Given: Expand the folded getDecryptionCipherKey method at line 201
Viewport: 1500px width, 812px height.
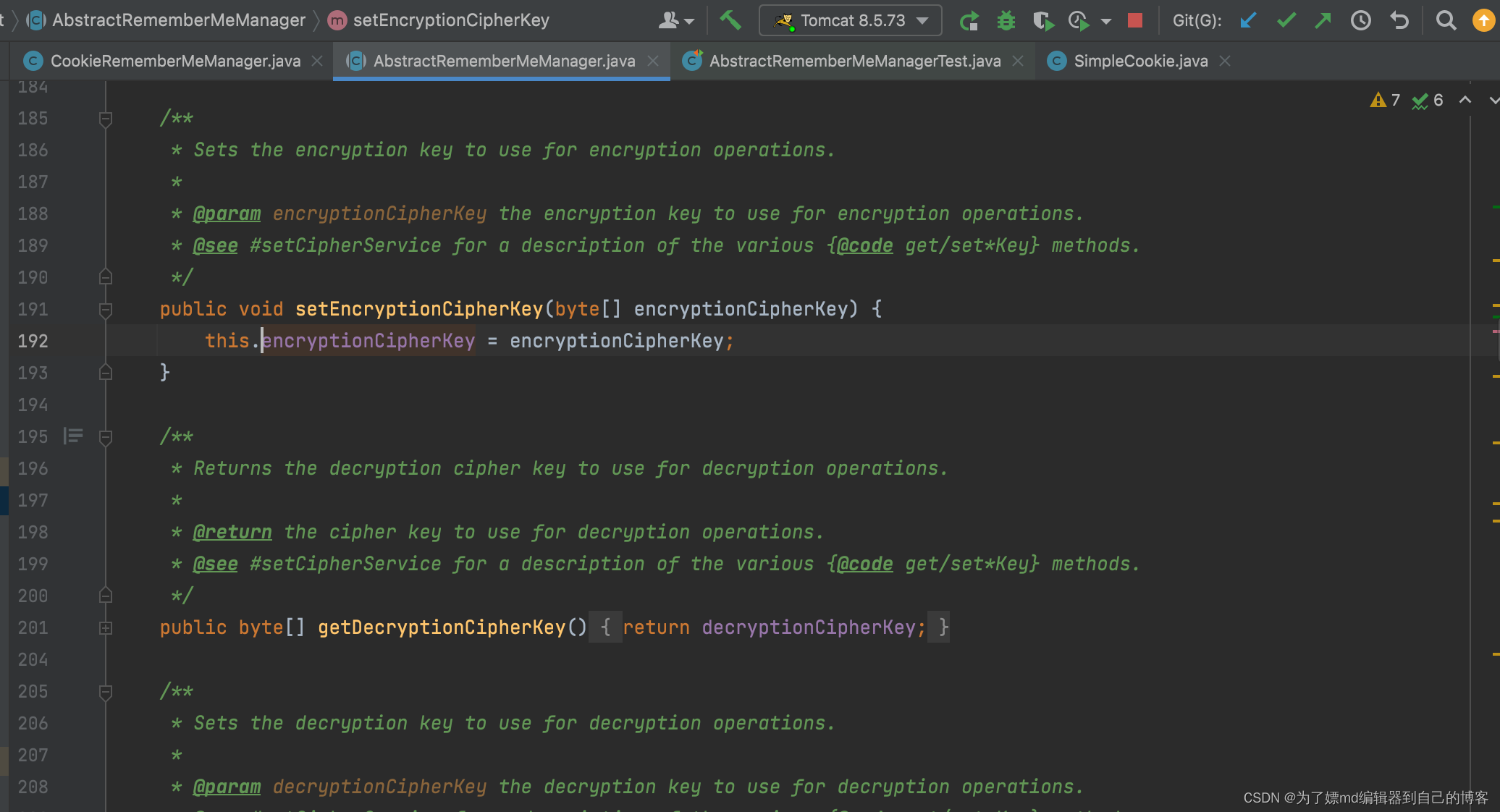Looking at the screenshot, I should (106, 627).
